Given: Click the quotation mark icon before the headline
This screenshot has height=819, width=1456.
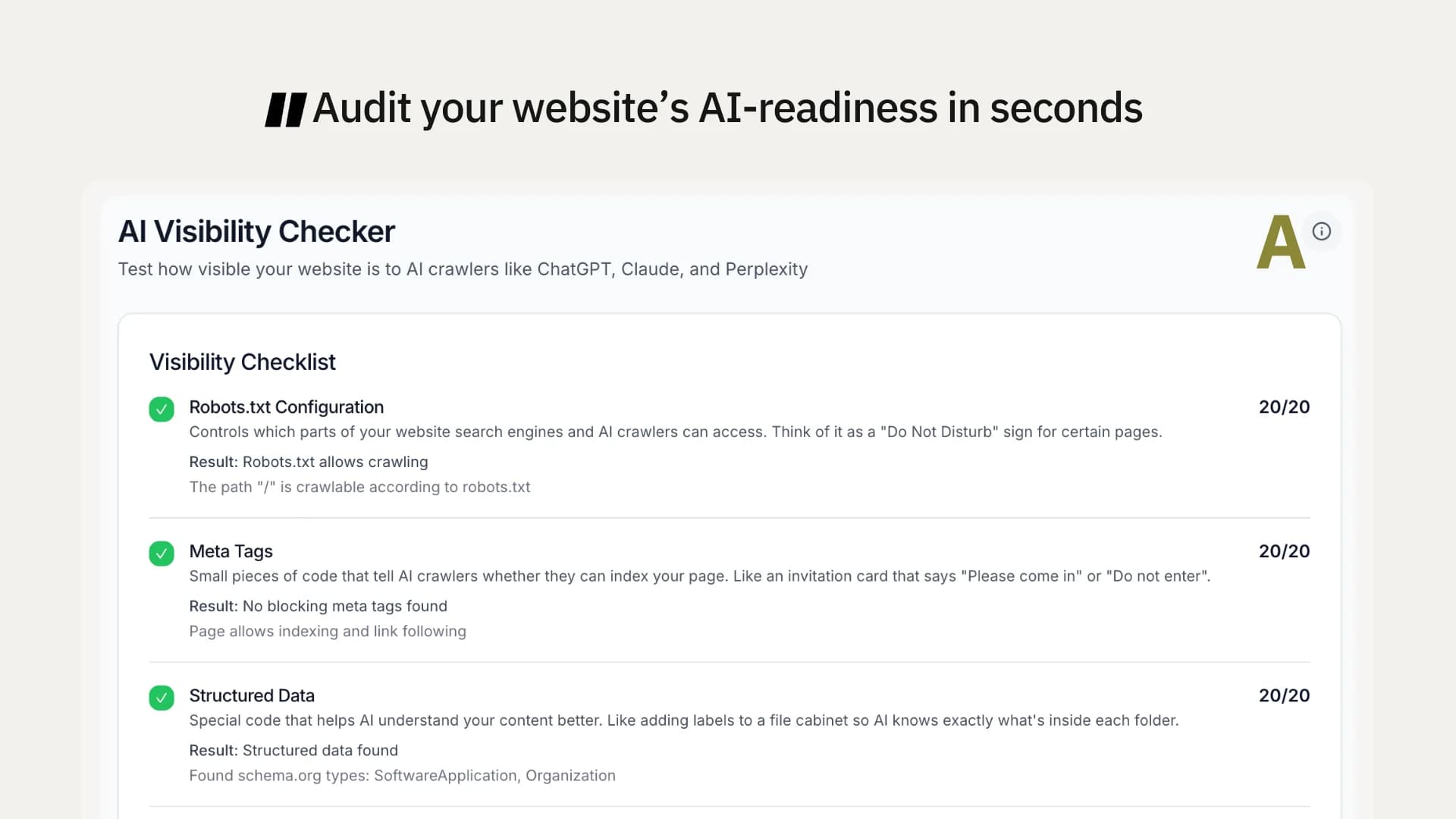Looking at the screenshot, I should pyautogui.click(x=285, y=108).
